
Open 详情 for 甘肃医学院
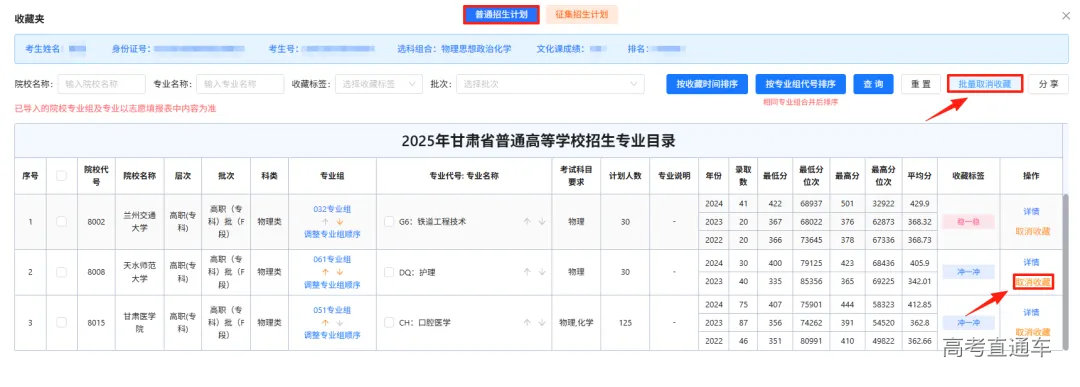click(x=1031, y=313)
